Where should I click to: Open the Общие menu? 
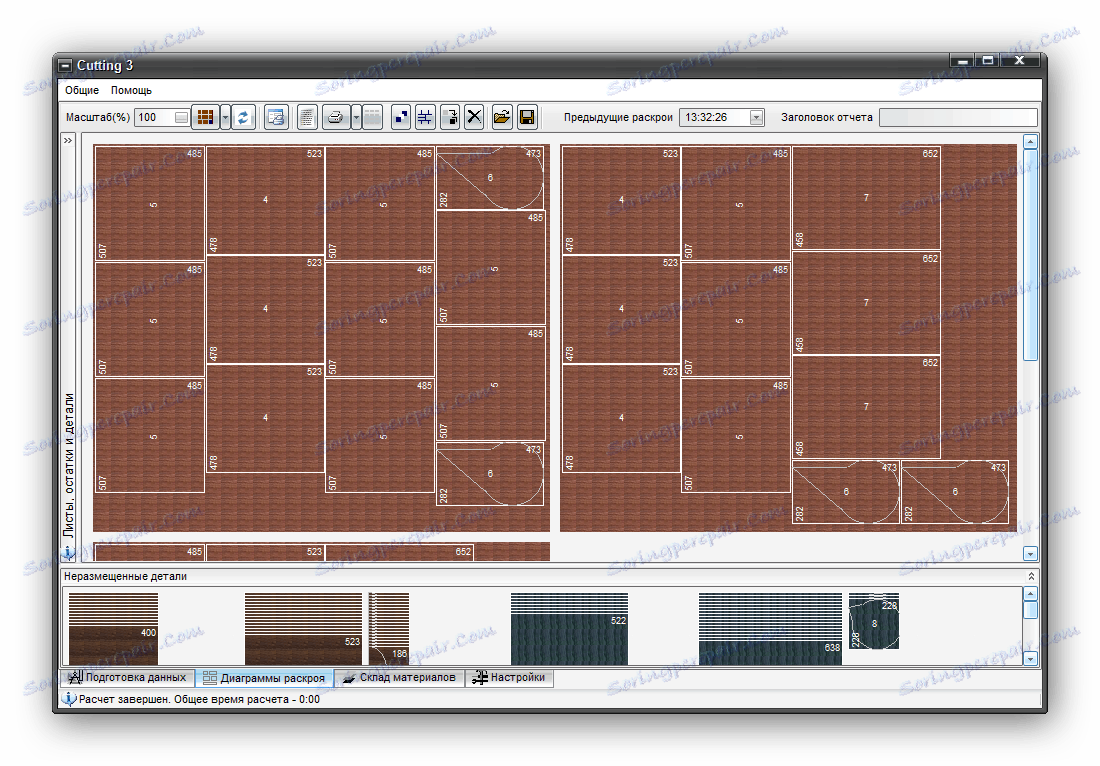[82, 90]
